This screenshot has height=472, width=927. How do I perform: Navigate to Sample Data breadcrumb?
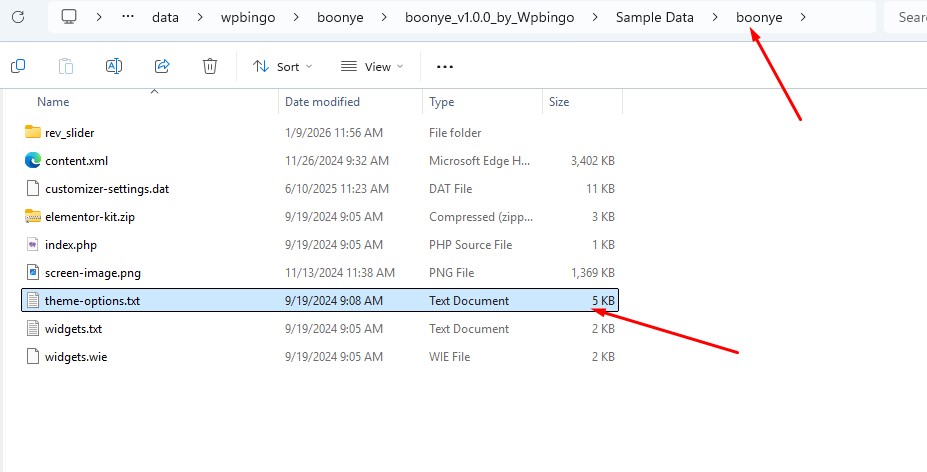point(658,17)
